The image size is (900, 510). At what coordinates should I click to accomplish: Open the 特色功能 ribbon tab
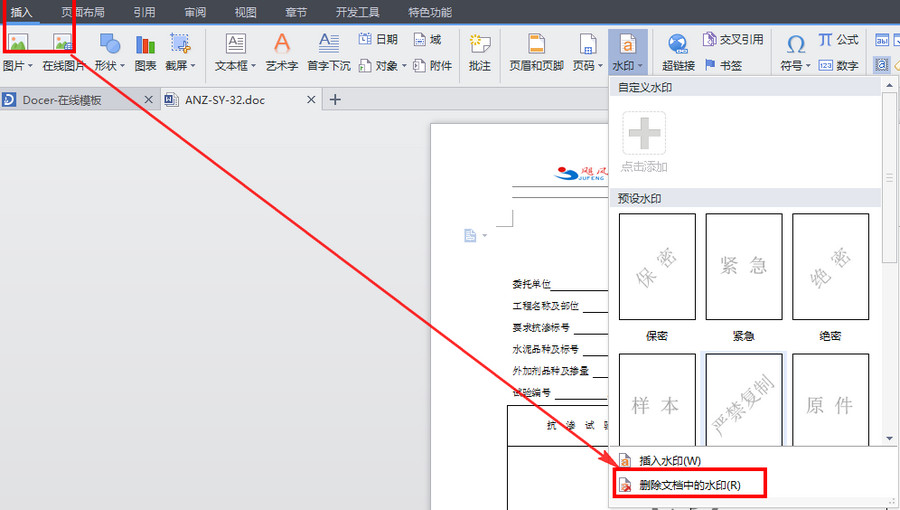[x=429, y=12]
